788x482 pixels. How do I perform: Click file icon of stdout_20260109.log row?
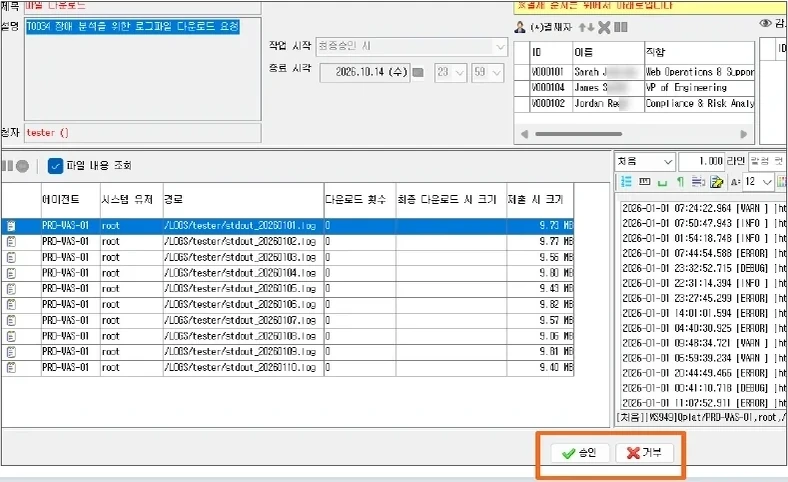[11, 352]
